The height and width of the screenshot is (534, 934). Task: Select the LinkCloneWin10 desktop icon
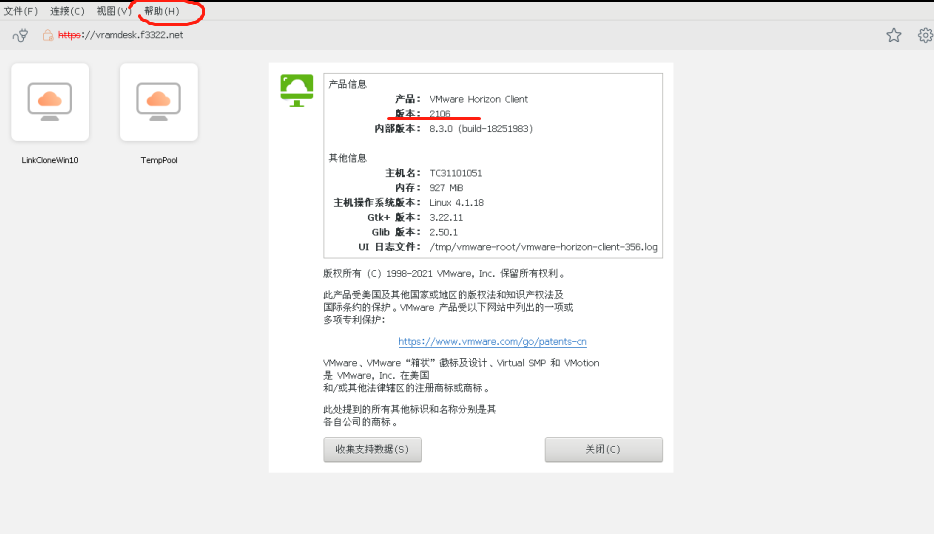[x=50, y=103]
